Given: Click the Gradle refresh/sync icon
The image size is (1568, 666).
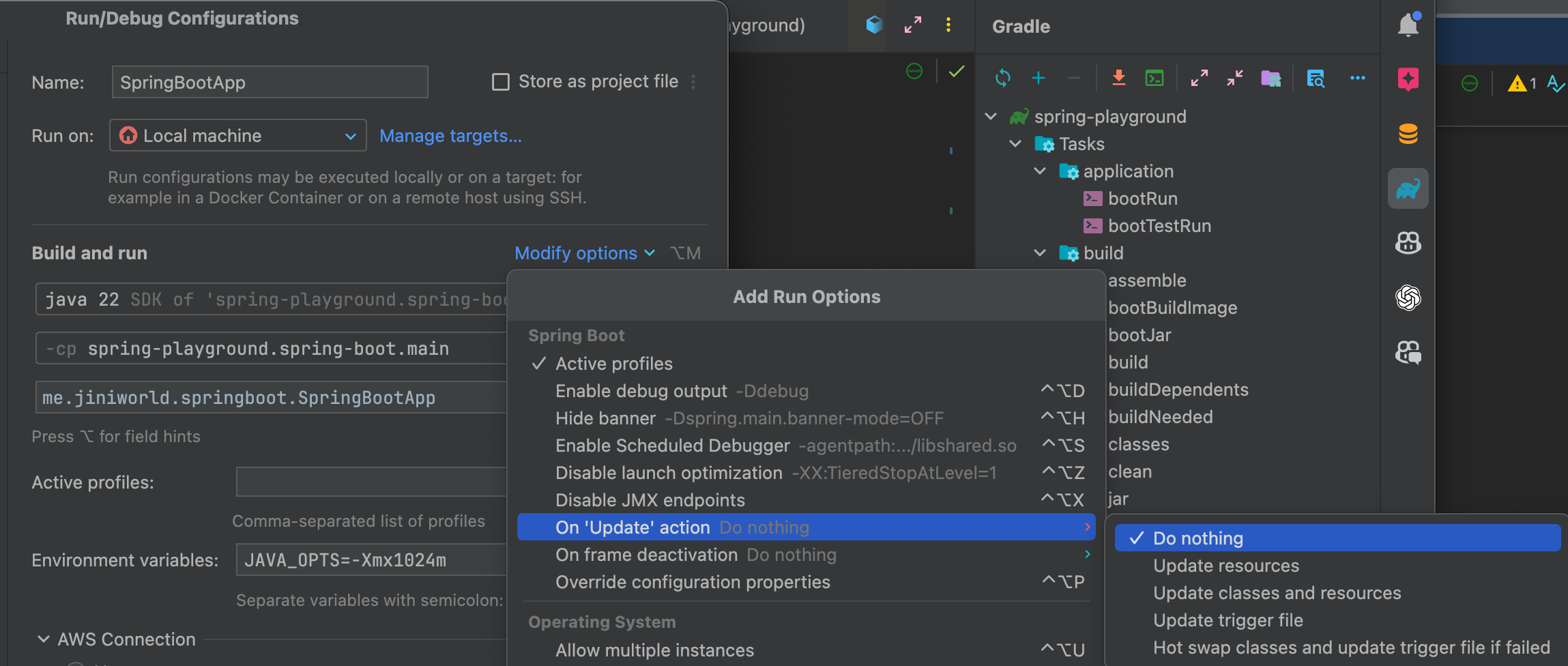Looking at the screenshot, I should [1002, 78].
